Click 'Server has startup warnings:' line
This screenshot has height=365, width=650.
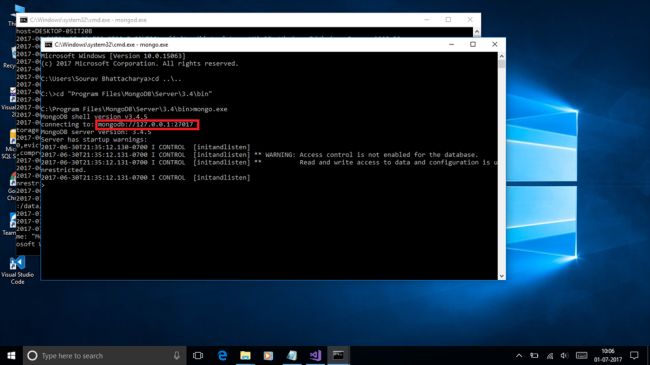pyautogui.click(x=94, y=139)
